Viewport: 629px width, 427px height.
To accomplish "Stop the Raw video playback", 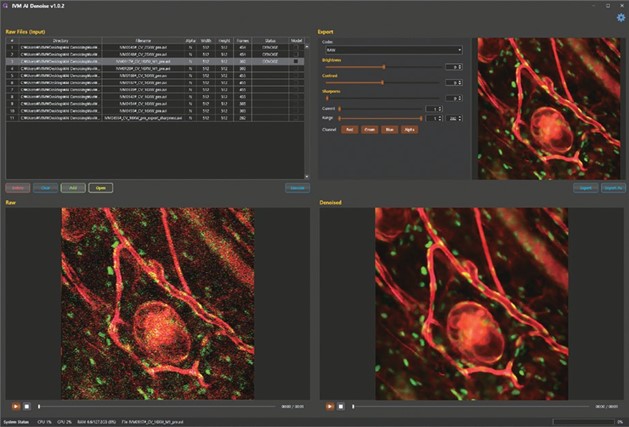I will point(27,406).
